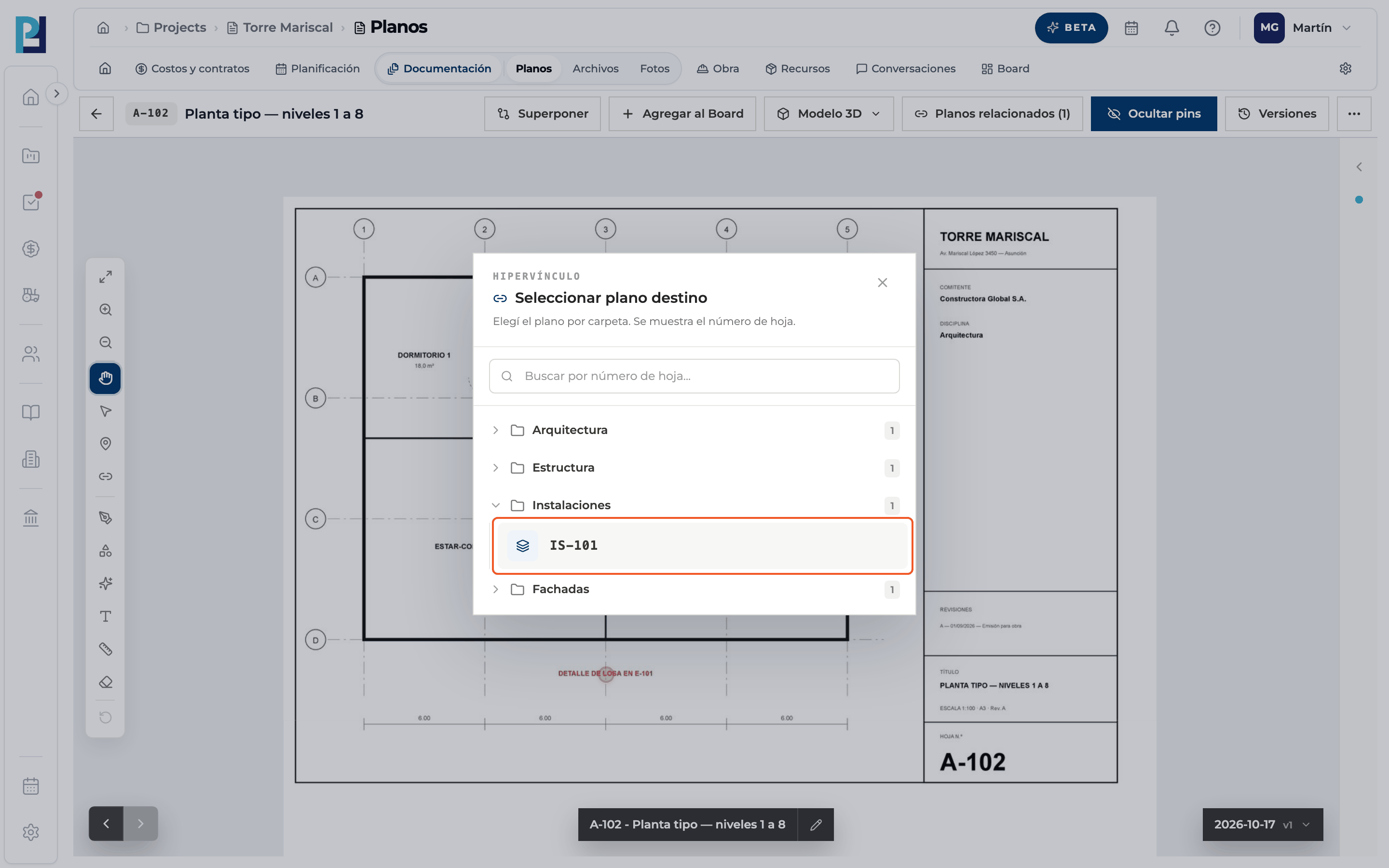This screenshot has height=868, width=1389.
Task: Select the location pin tool
Action: pyautogui.click(x=105, y=444)
